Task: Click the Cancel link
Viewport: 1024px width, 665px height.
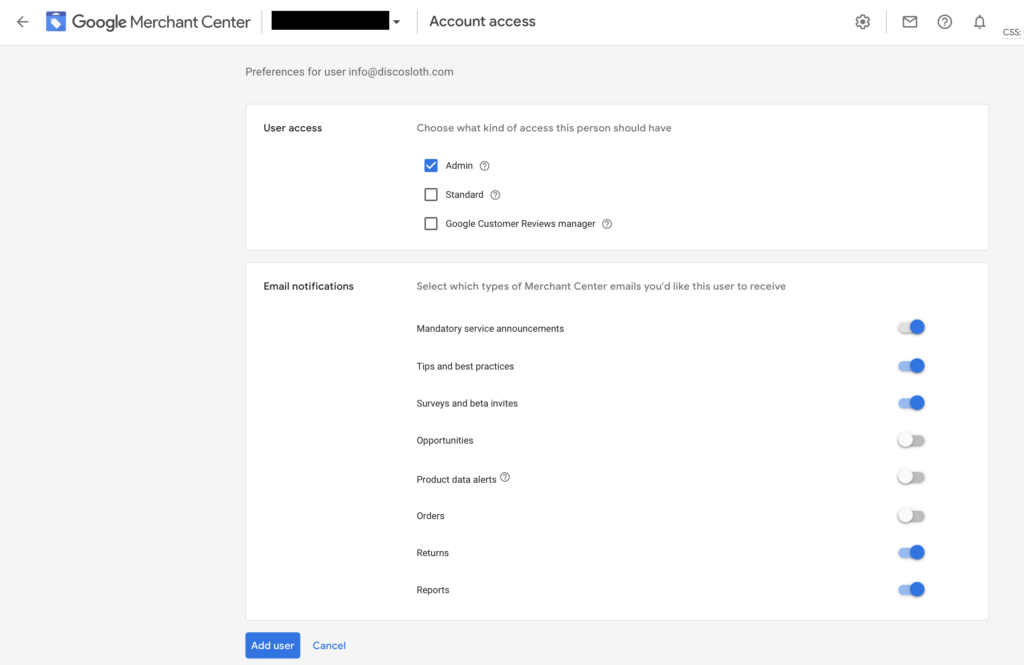Action: pos(329,645)
